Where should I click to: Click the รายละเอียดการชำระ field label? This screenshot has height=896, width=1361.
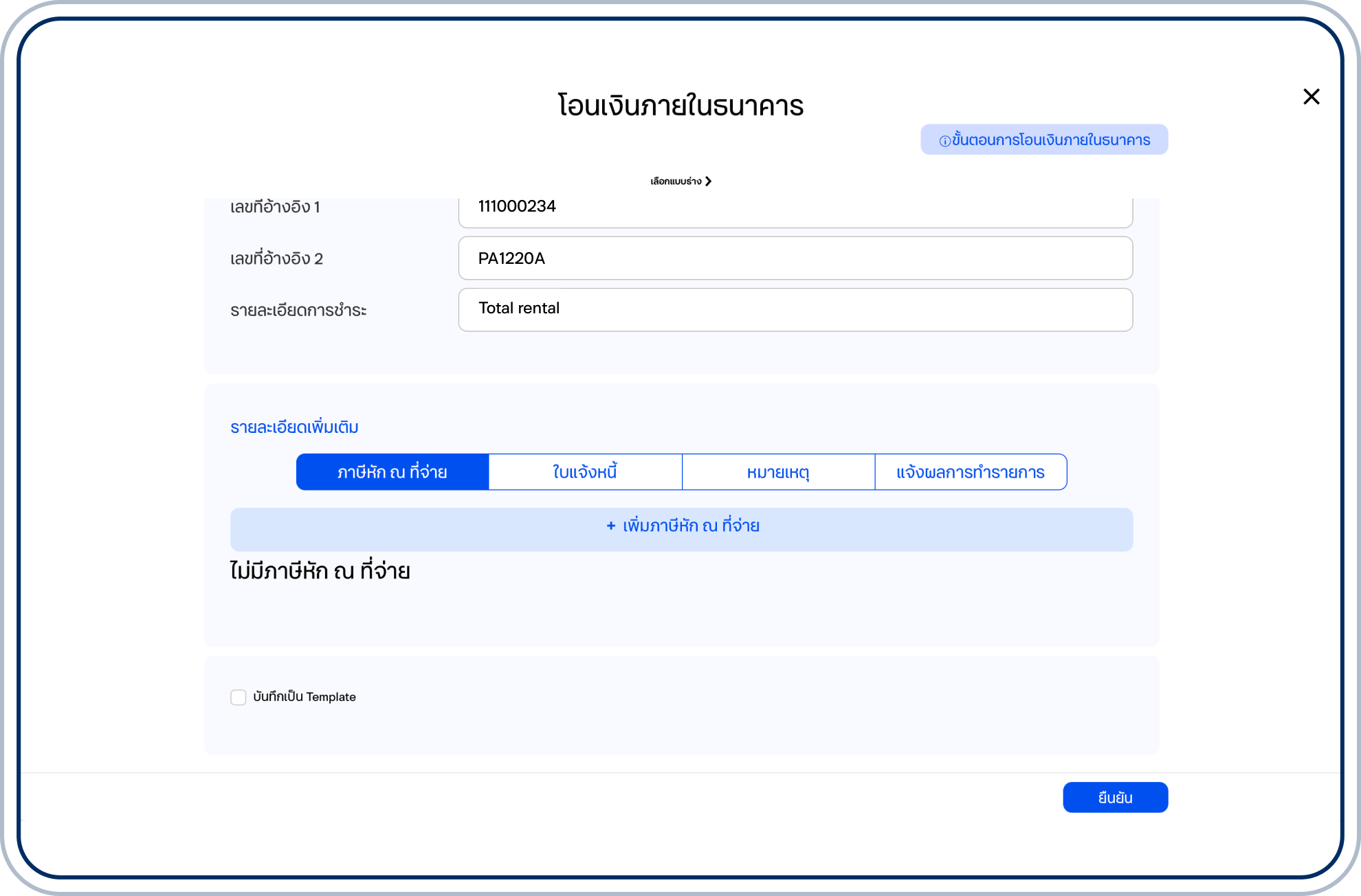(298, 311)
